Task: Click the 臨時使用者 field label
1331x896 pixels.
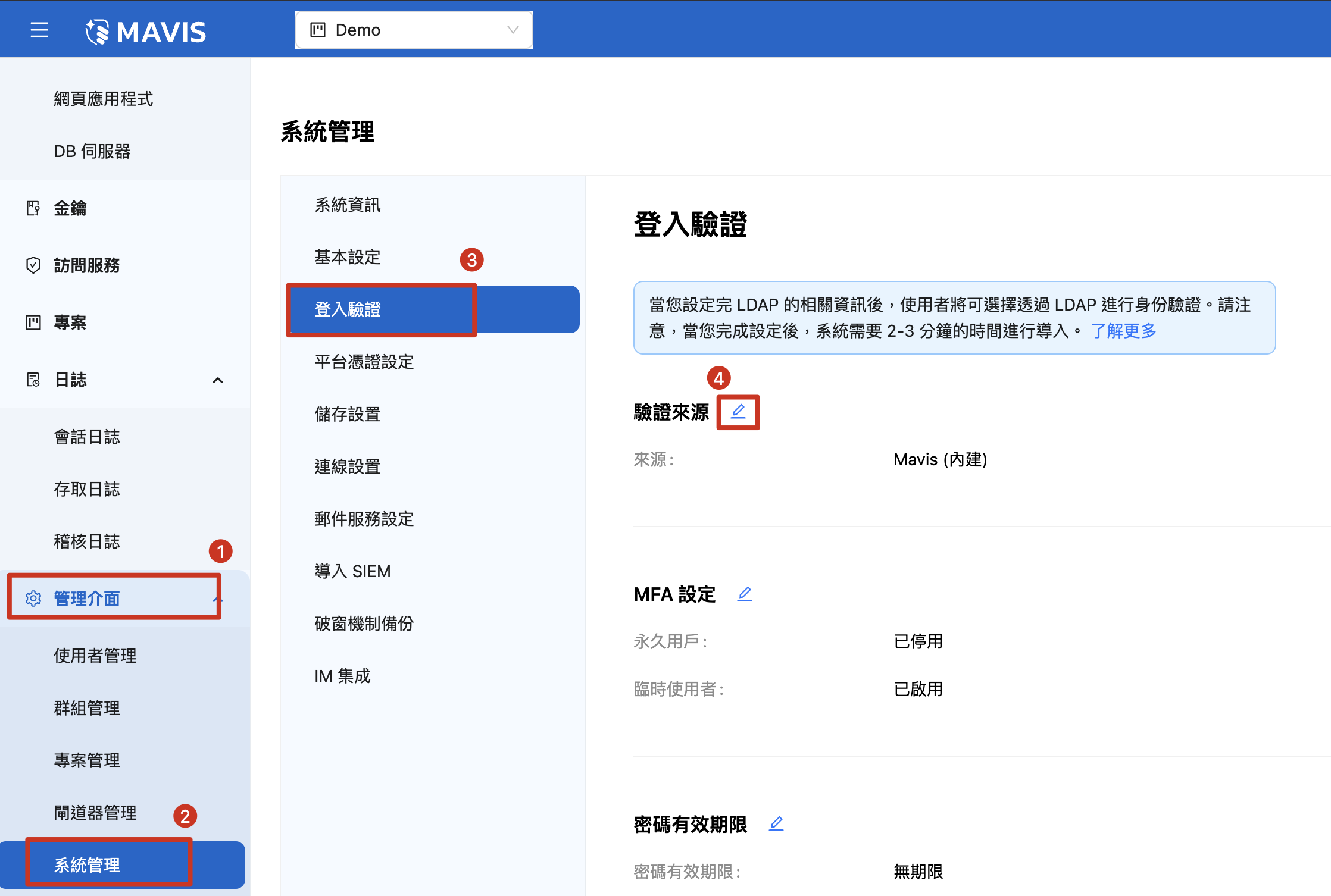Action: [x=679, y=690]
